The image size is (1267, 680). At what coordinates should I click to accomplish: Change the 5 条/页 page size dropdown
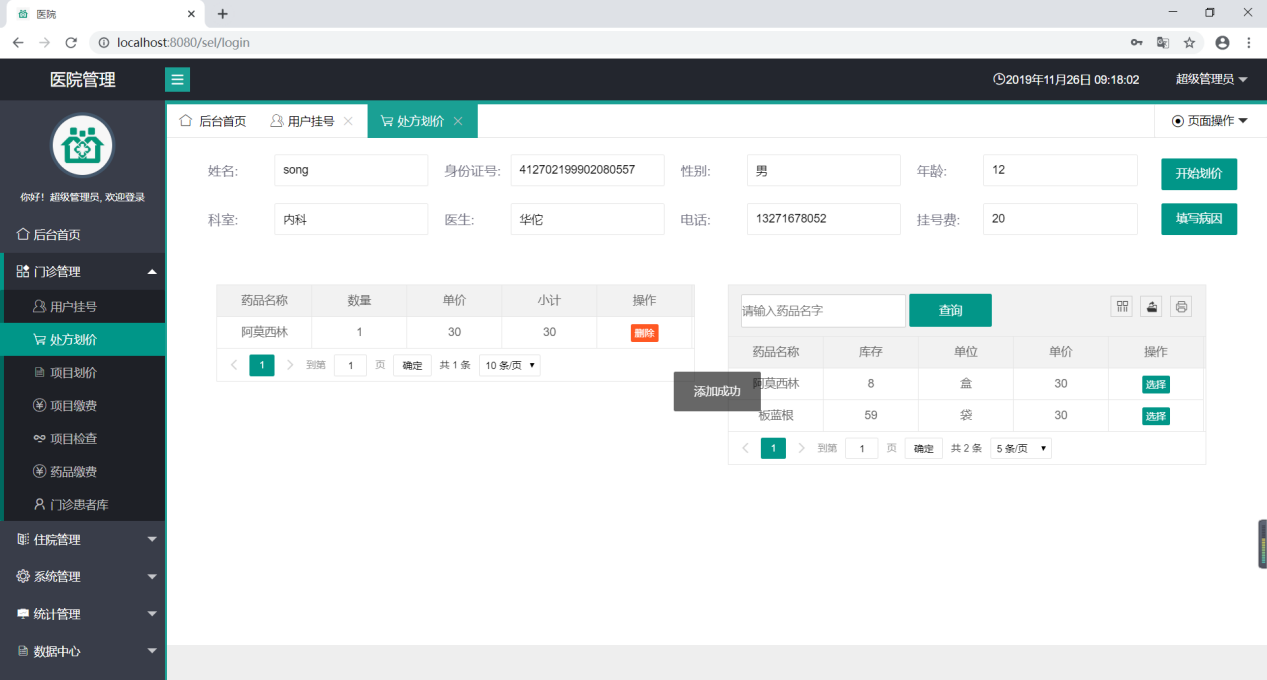(1021, 448)
